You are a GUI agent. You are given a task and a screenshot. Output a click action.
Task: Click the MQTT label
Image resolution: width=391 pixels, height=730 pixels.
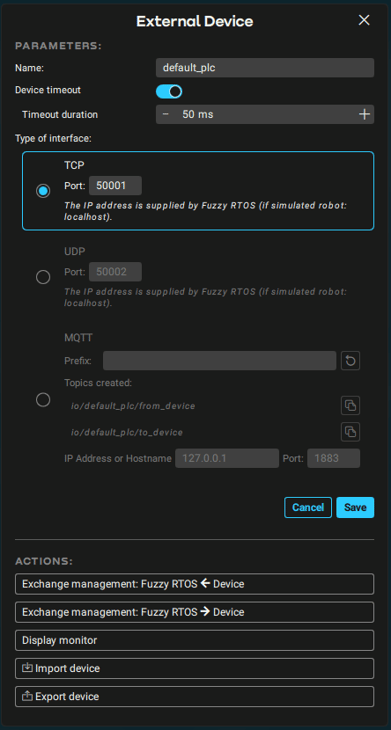[x=78, y=338]
